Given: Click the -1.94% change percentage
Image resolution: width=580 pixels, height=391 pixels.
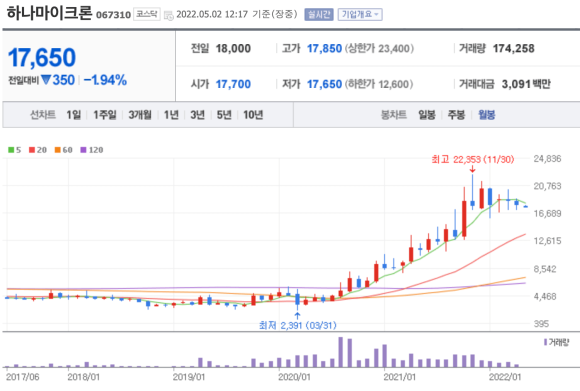Looking at the screenshot, I should (105, 80).
